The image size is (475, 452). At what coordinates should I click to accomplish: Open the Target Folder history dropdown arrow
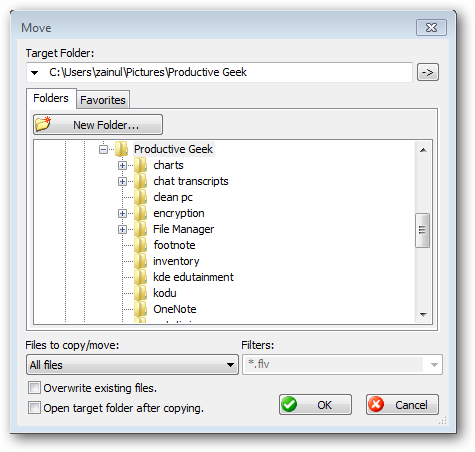(x=35, y=72)
